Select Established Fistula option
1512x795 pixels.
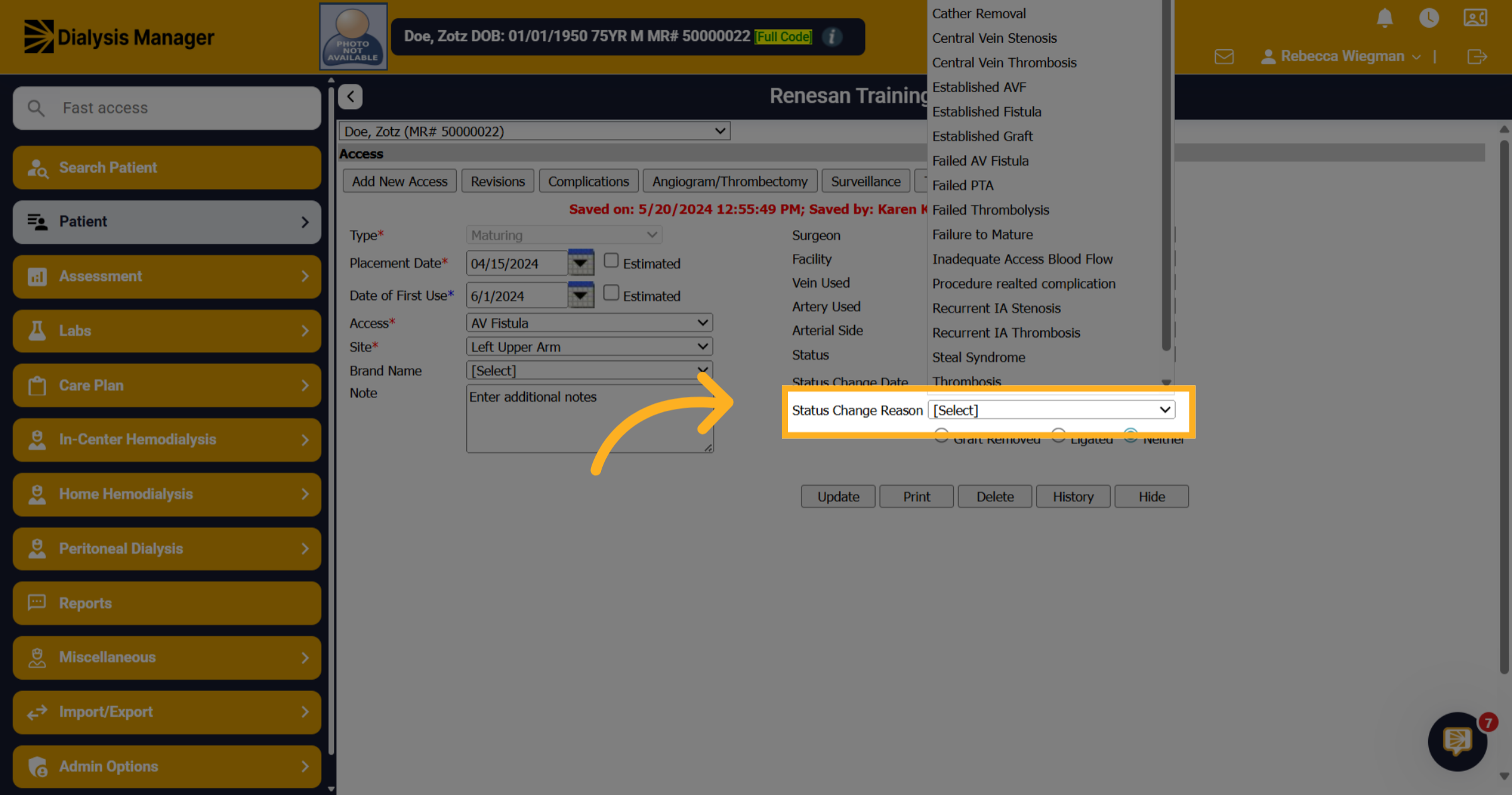tap(987, 112)
